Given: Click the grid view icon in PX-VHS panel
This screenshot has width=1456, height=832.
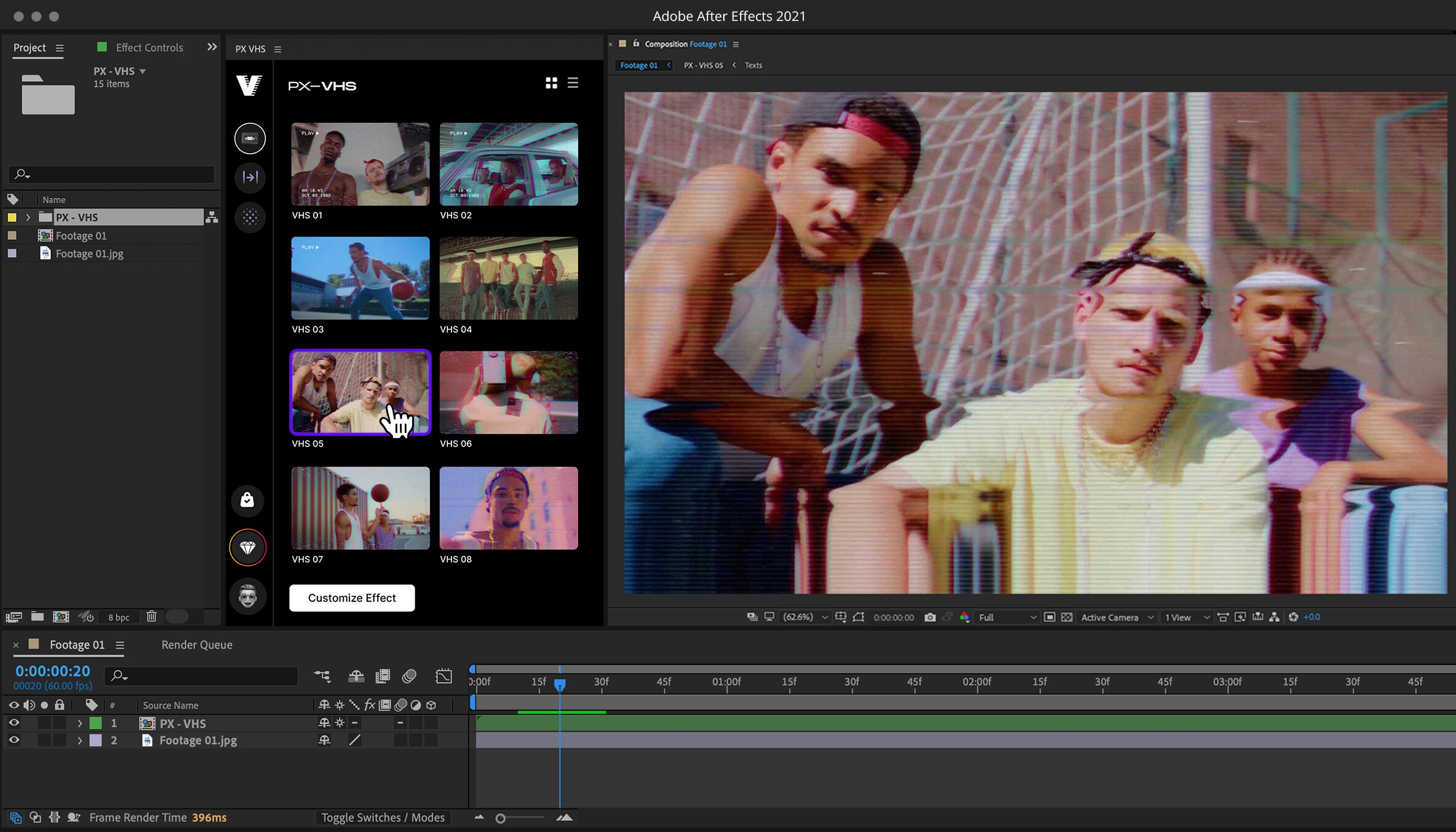Looking at the screenshot, I should pos(551,83).
